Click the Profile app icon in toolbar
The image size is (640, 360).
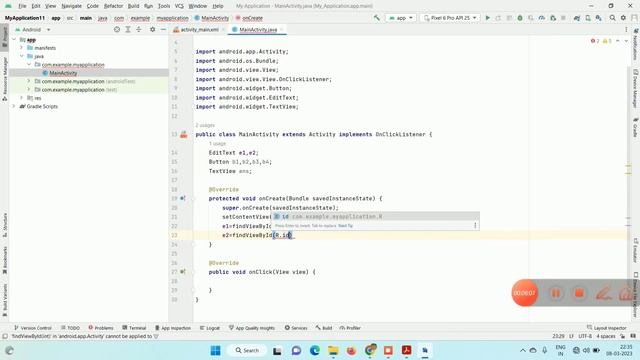pyautogui.click(x=542, y=18)
